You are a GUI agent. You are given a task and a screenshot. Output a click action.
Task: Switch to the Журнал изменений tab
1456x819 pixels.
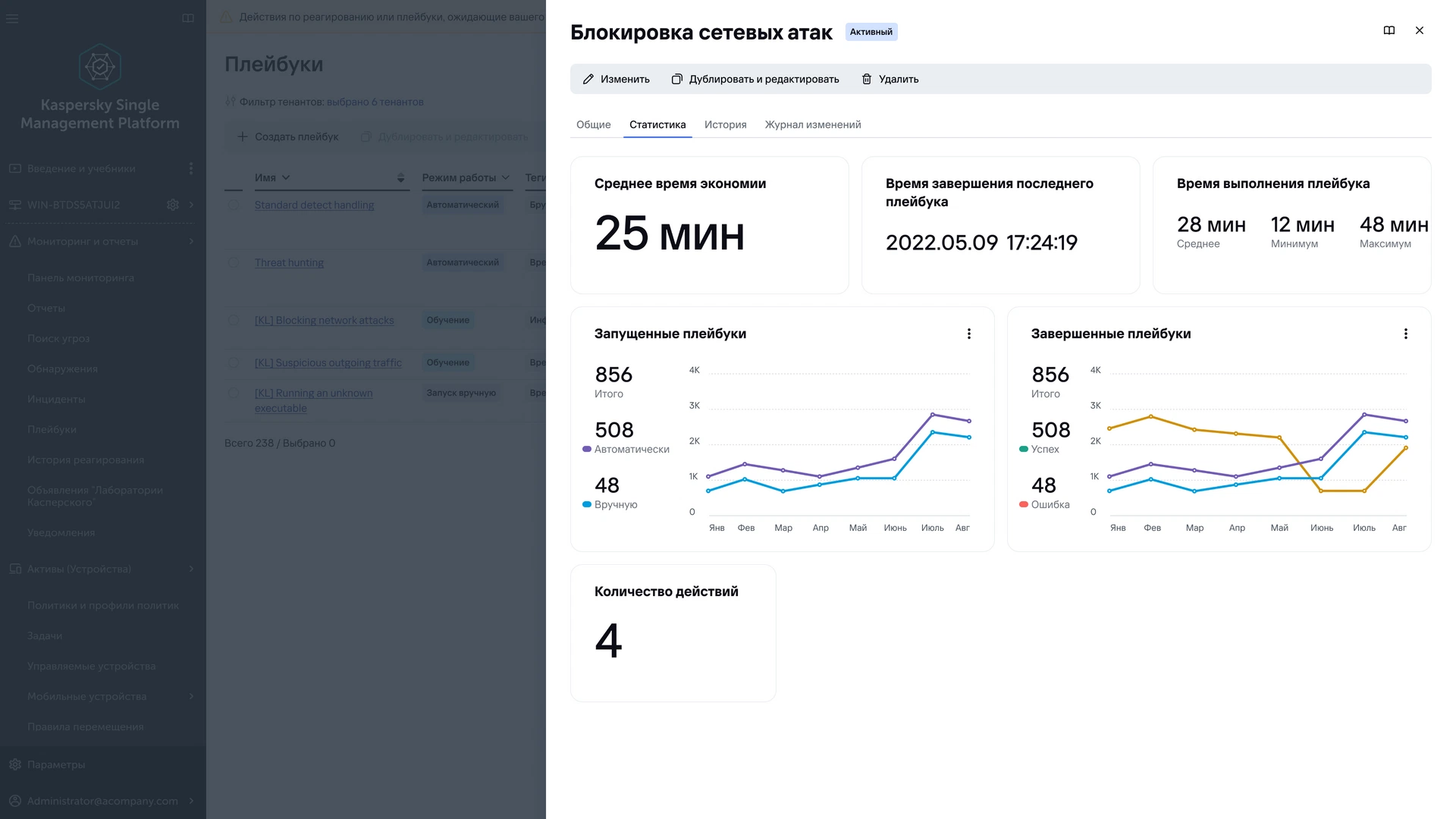click(813, 124)
